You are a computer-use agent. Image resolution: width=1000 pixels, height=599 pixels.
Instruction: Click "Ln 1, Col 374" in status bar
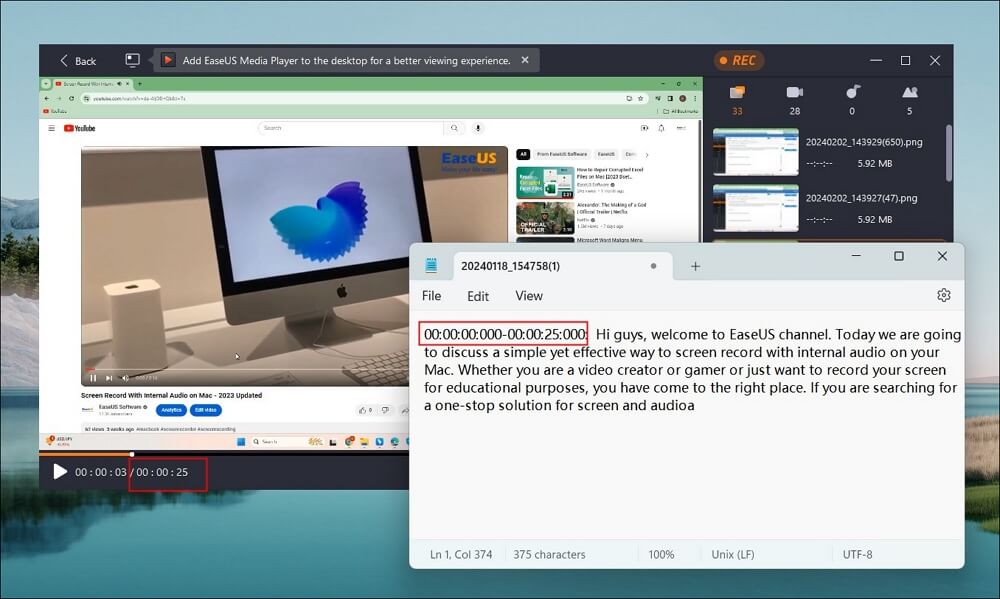(x=461, y=555)
